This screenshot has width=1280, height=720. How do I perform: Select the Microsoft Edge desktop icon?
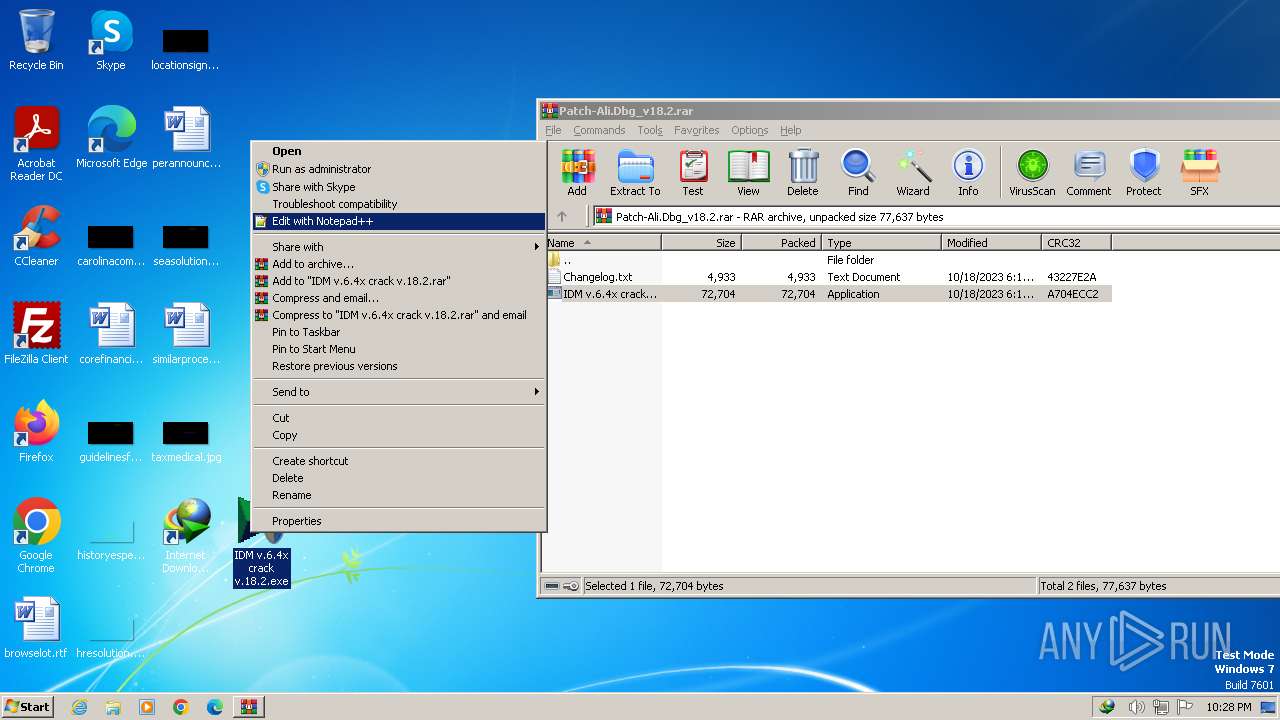click(x=111, y=137)
